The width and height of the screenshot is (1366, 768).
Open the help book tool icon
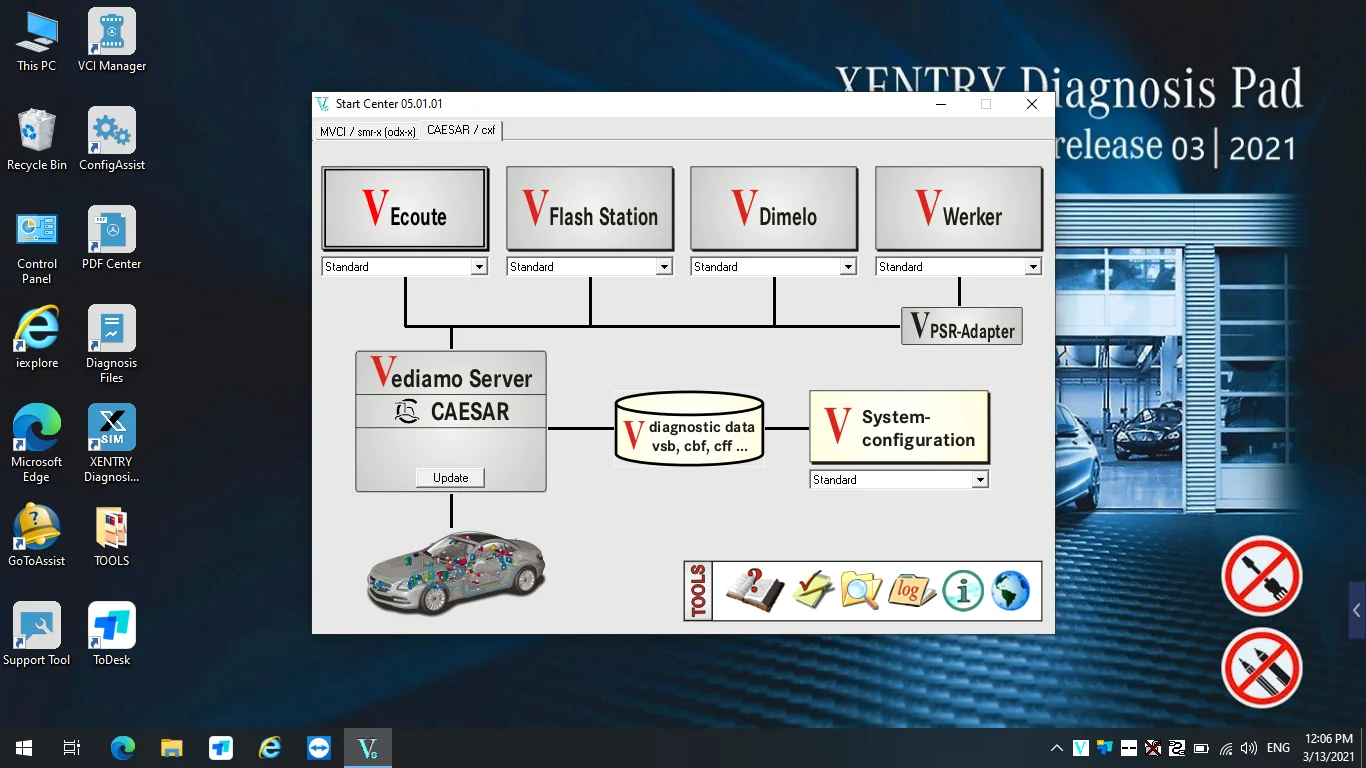point(755,590)
